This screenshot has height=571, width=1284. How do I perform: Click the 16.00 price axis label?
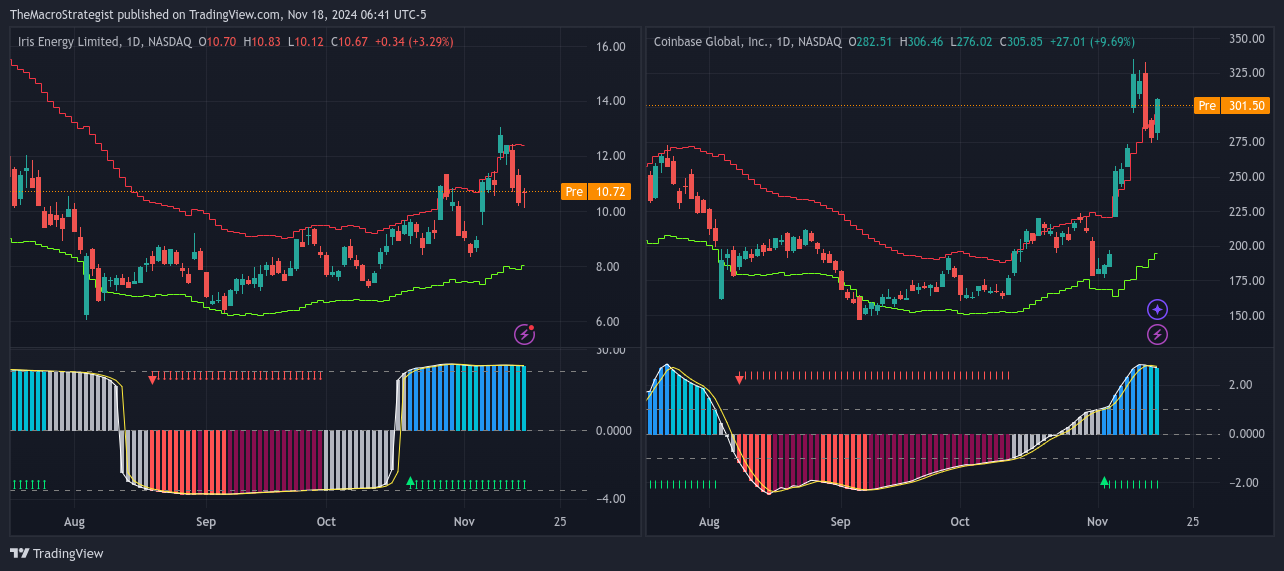(610, 47)
